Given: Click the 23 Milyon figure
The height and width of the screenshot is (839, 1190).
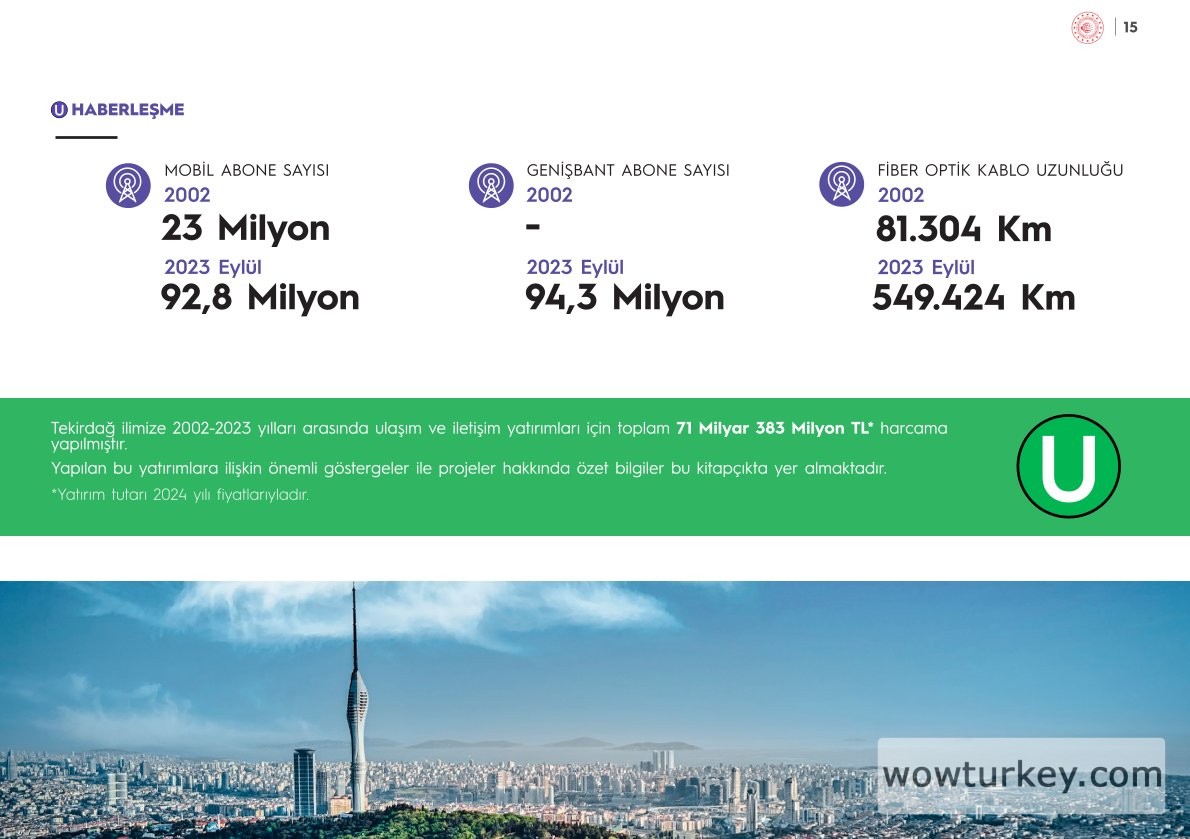Looking at the screenshot, I should click(x=245, y=229).
